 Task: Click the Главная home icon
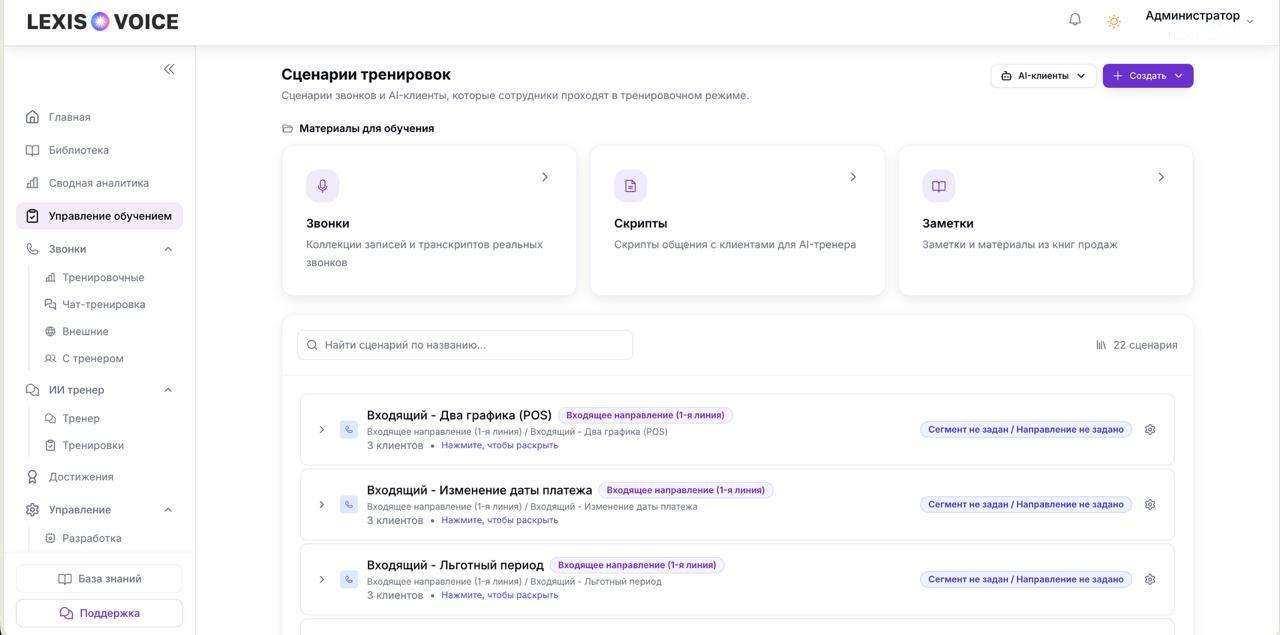pyautogui.click(x=32, y=117)
